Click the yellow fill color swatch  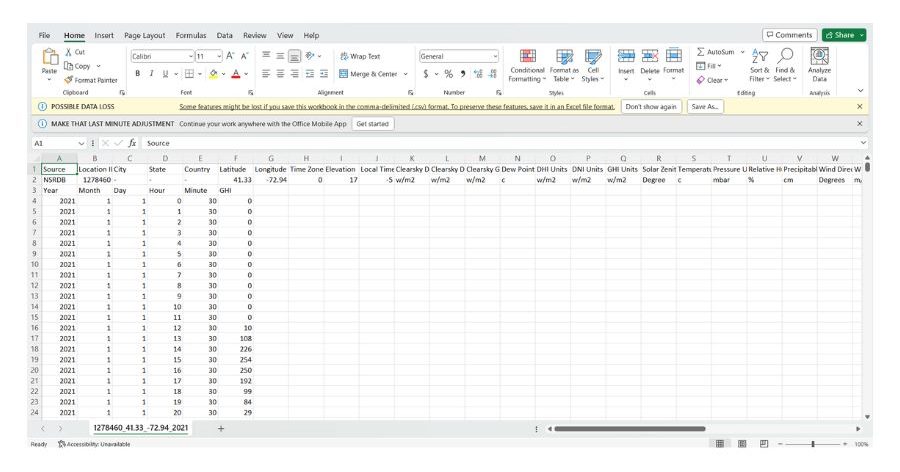pyautogui.click(x=214, y=73)
